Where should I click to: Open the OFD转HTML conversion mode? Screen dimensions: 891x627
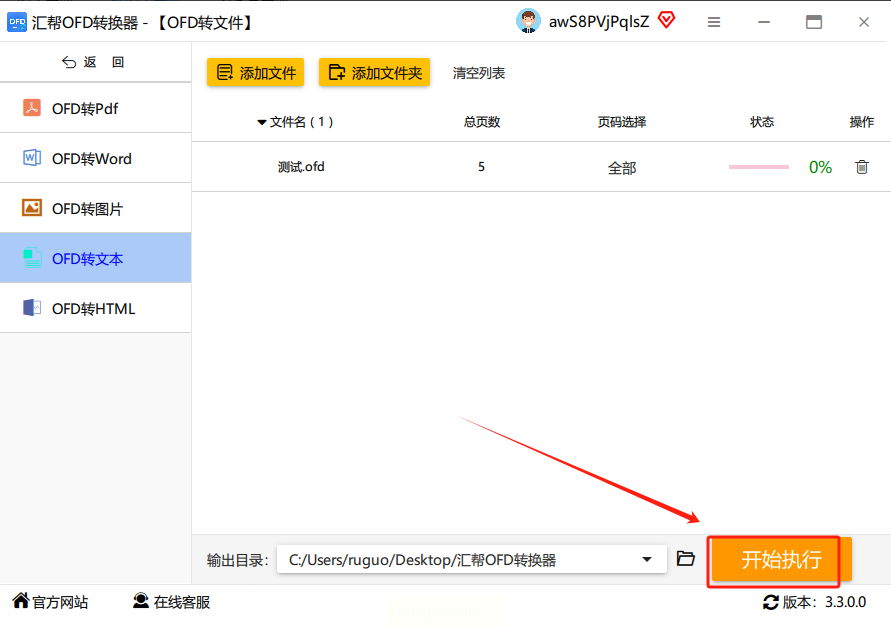pyautogui.click(x=95, y=308)
